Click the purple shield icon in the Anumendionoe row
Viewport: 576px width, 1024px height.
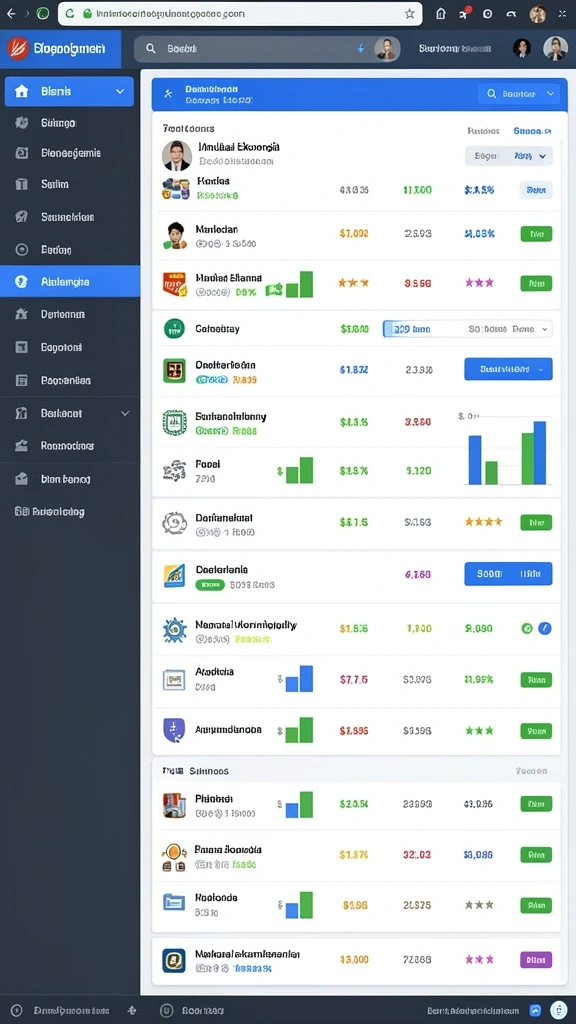coord(174,730)
